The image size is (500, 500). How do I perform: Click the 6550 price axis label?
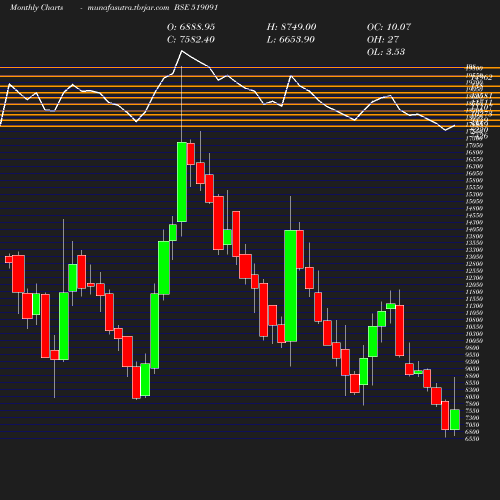(472, 439)
